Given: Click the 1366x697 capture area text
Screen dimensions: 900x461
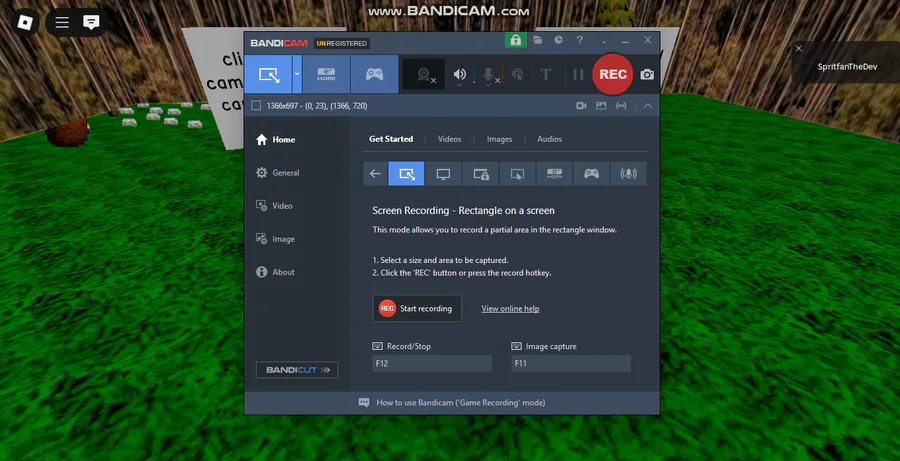Looking at the screenshot, I should pyautogui.click(x=317, y=106).
